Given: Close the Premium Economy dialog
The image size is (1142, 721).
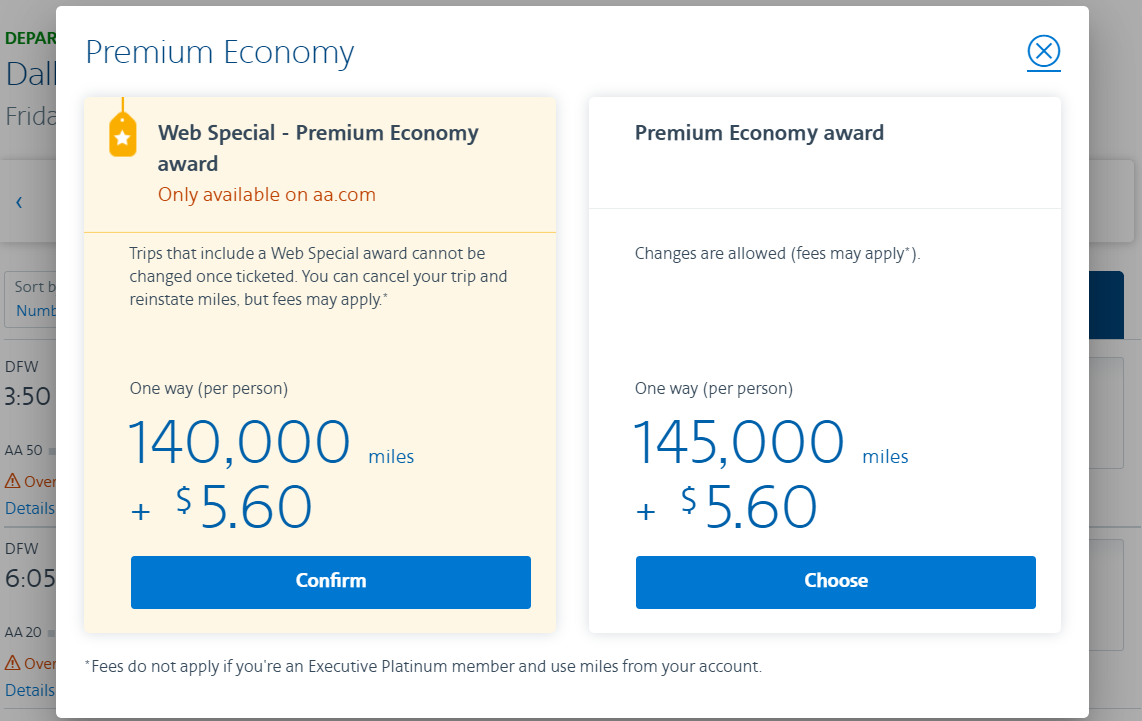Looking at the screenshot, I should (x=1043, y=51).
